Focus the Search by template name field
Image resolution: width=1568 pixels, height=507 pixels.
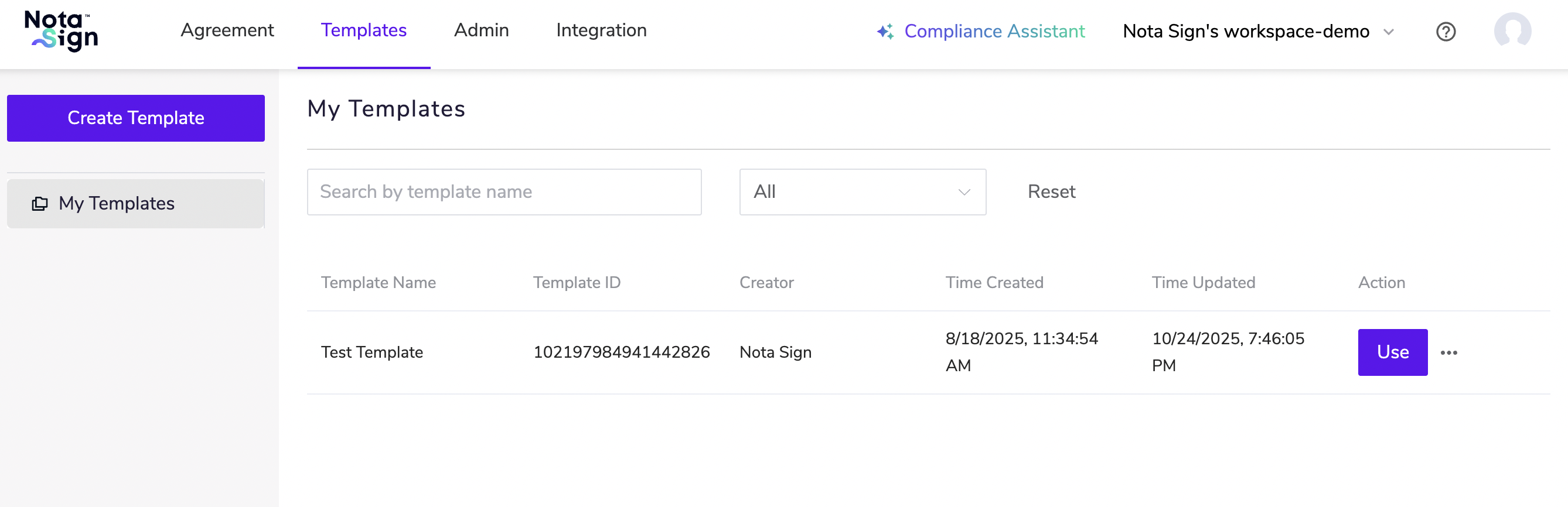(503, 192)
